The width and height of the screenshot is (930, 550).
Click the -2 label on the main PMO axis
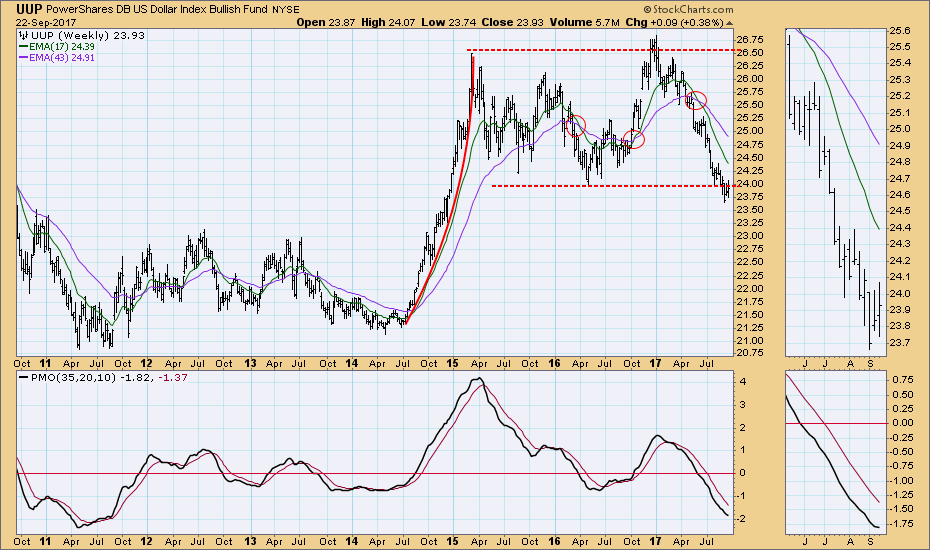[741, 519]
